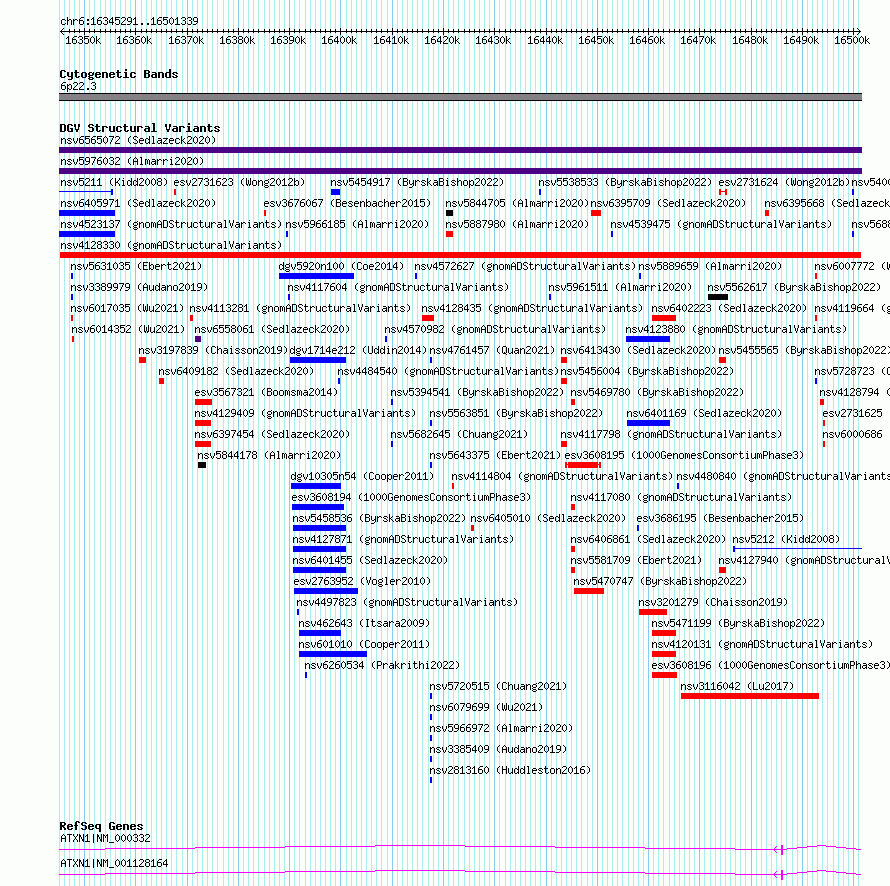Click the black nsv5562617 variant bar
The image size is (890, 886).
click(x=718, y=297)
